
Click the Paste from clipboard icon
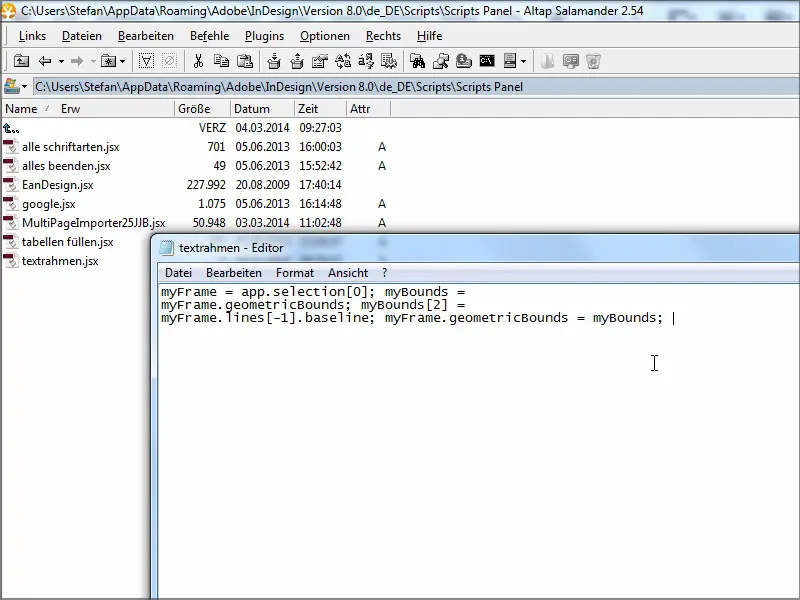coord(245,61)
